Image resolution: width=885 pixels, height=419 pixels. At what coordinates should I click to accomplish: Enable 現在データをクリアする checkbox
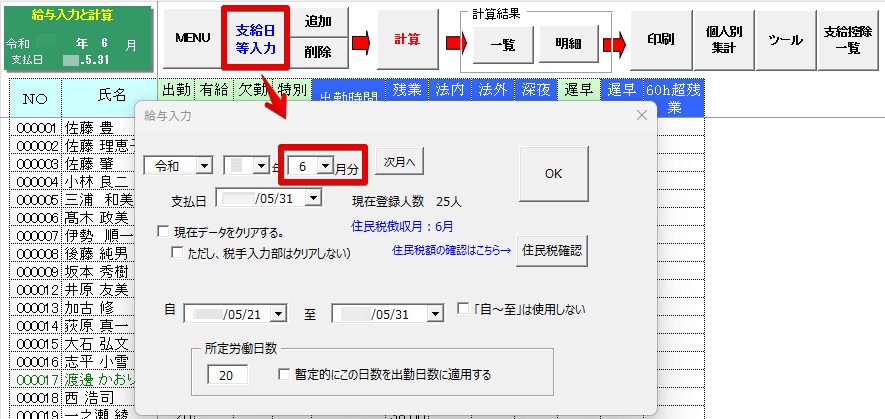coord(163,232)
